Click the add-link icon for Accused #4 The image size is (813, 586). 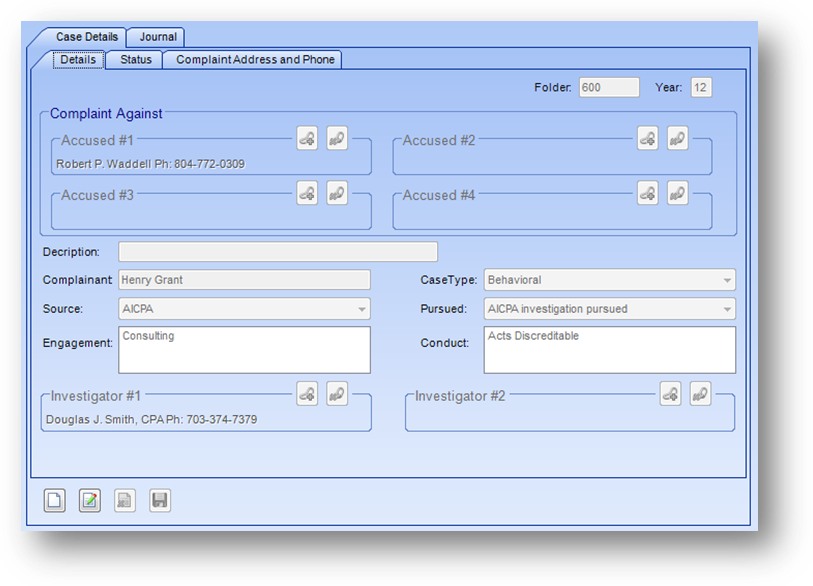pos(648,193)
